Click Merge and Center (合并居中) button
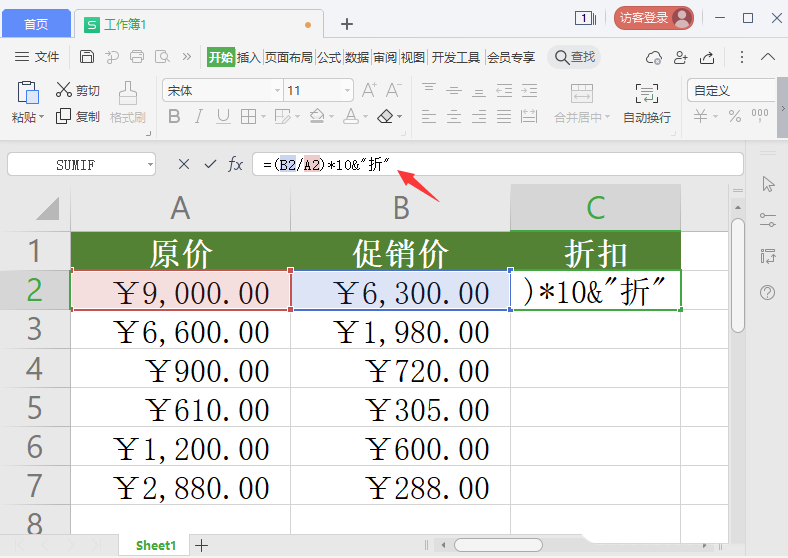788x558 pixels. (582, 103)
